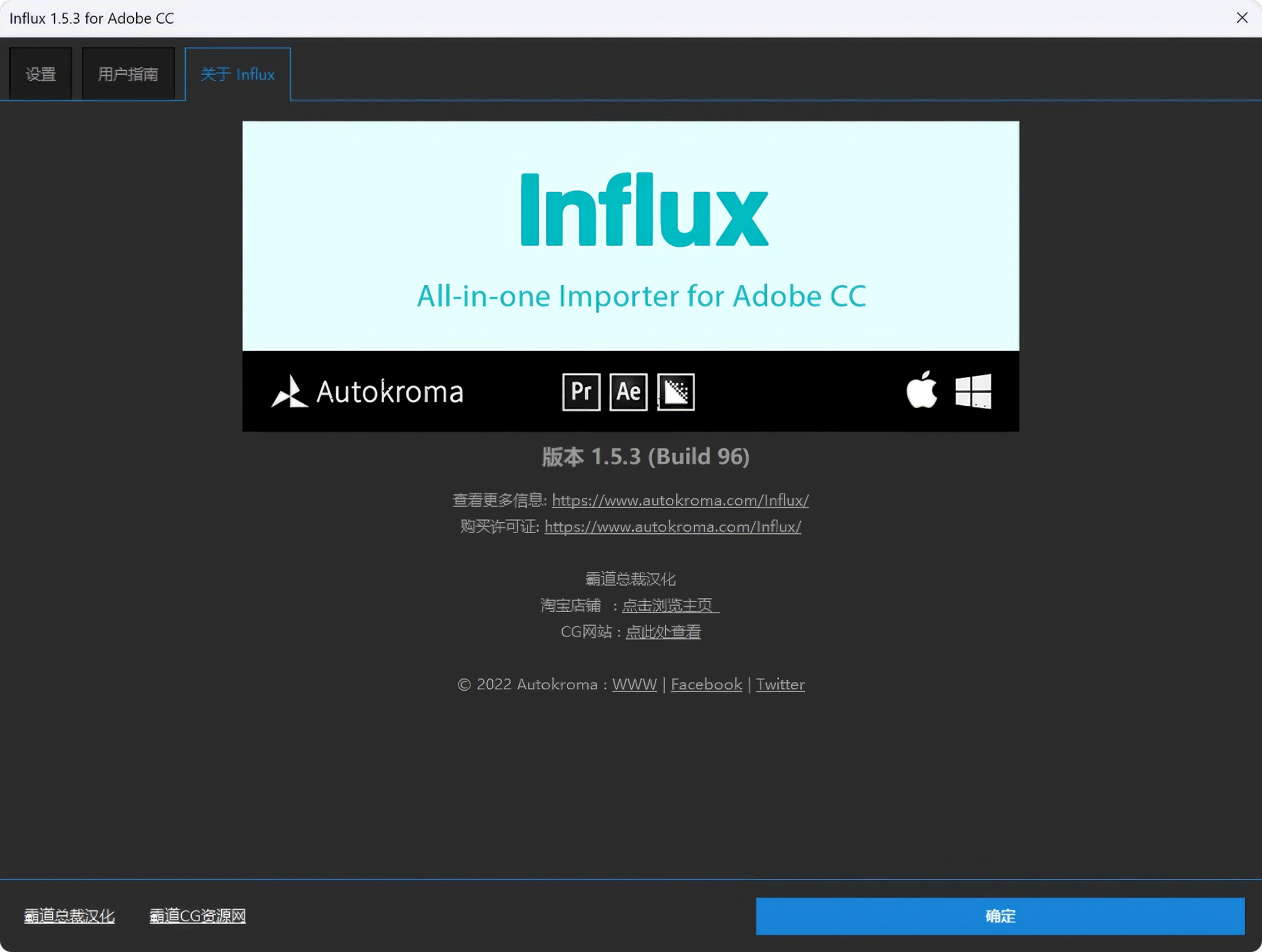The height and width of the screenshot is (952, 1262).
Task: Click the Media Encoder icon in banner
Action: (676, 392)
